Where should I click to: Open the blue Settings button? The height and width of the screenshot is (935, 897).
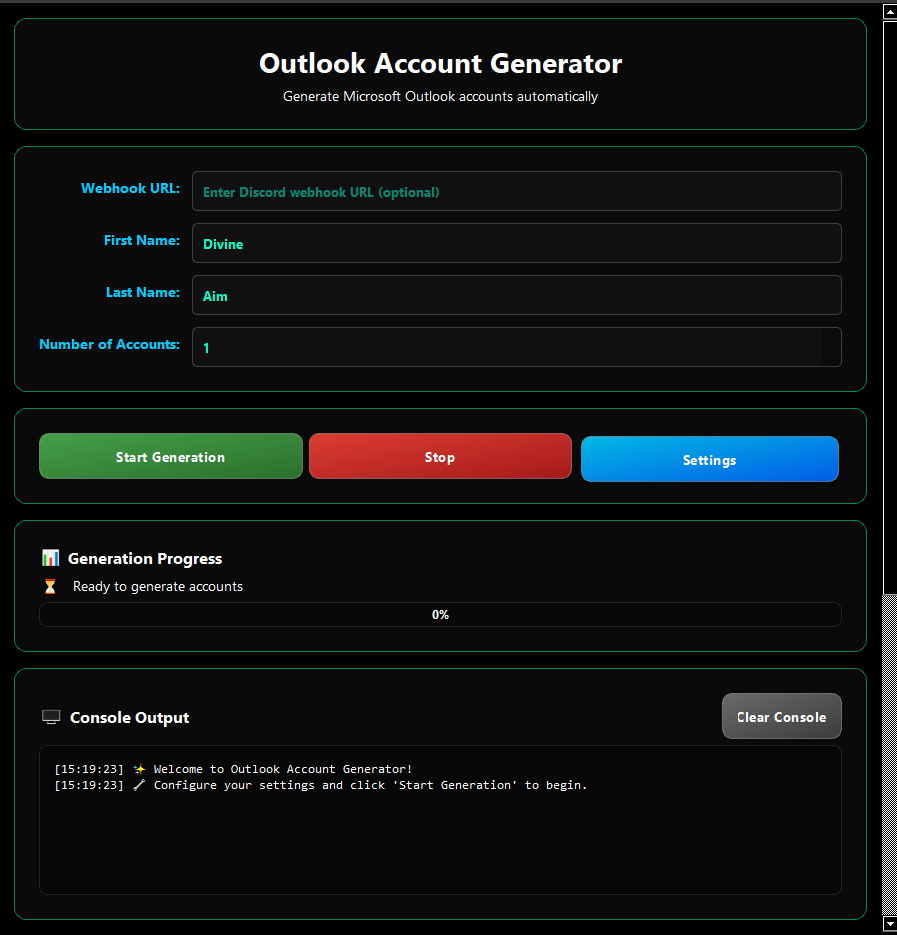[710, 459]
